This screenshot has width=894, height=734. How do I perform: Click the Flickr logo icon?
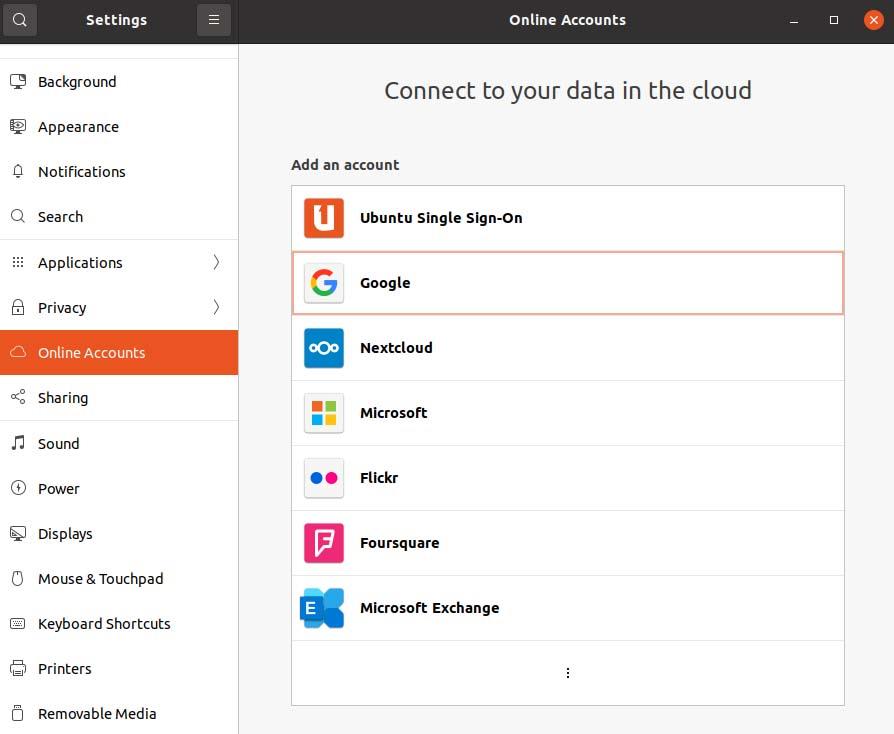pyautogui.click(x=324, y=478)
